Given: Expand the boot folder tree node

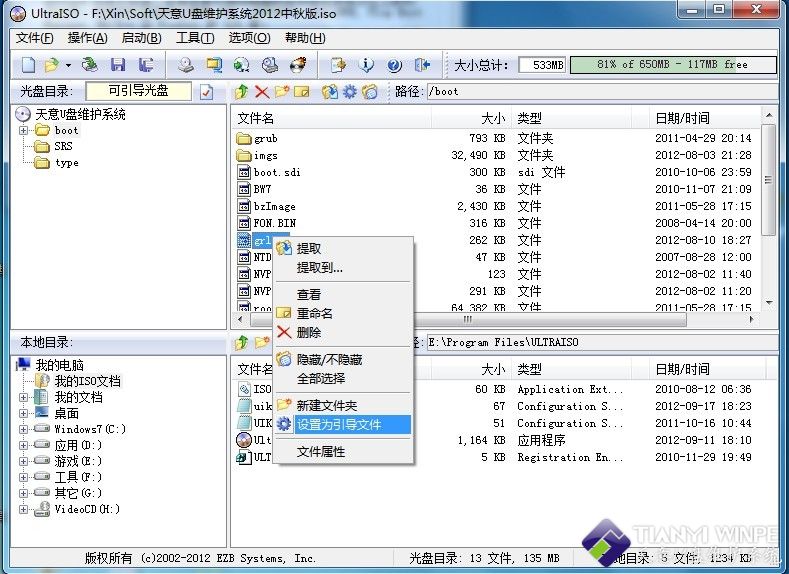Looking at the screenshot, I should click(23, 130).
